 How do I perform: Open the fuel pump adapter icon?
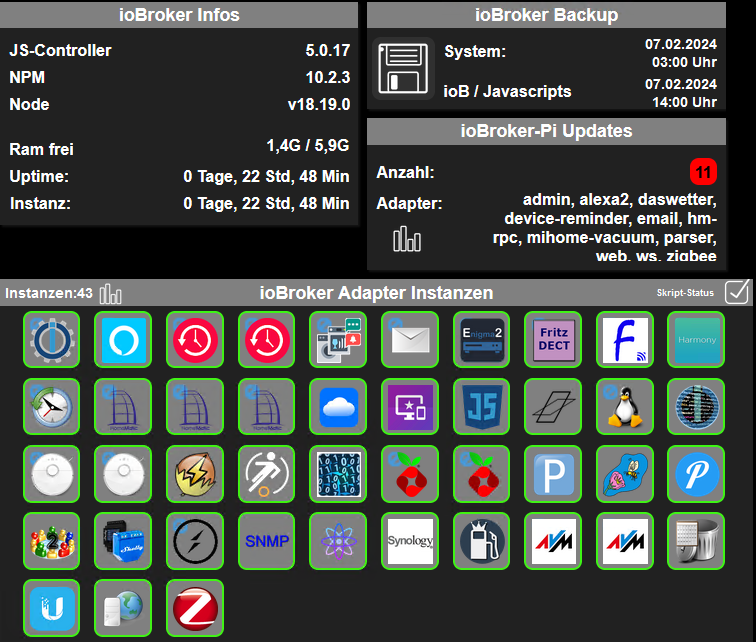481,541
